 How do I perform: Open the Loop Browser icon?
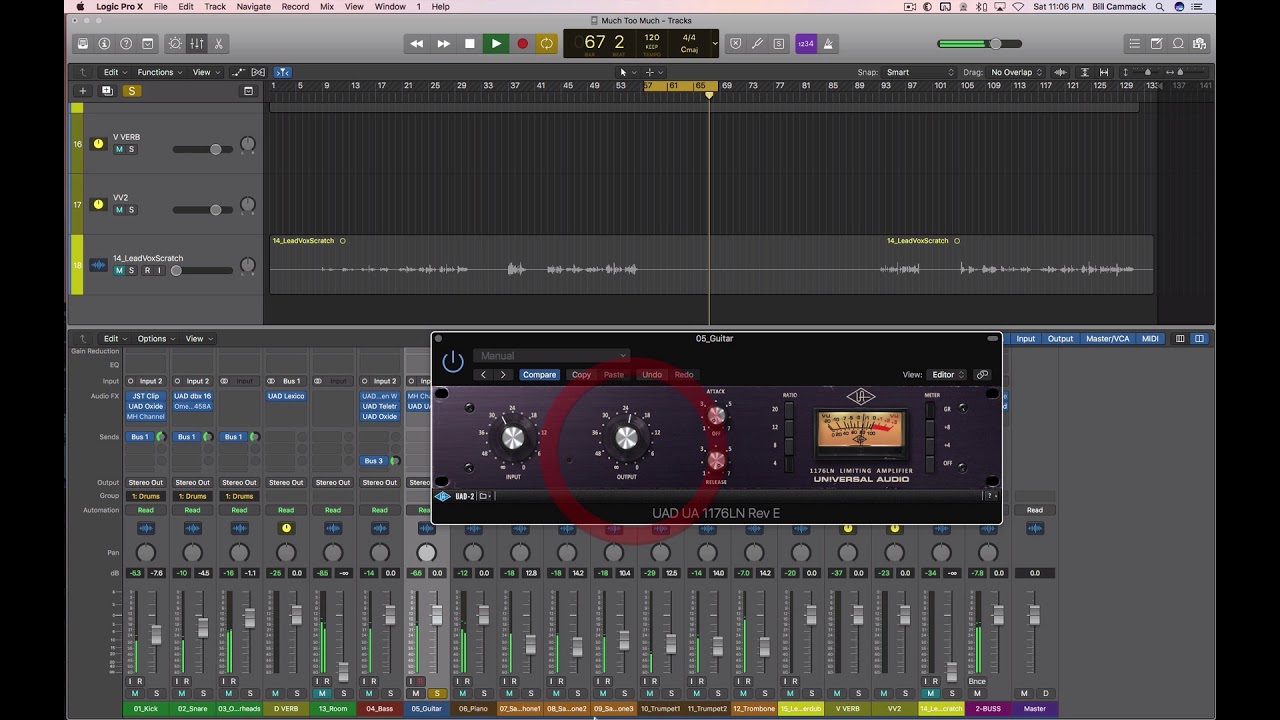(x=1178, y=44)
